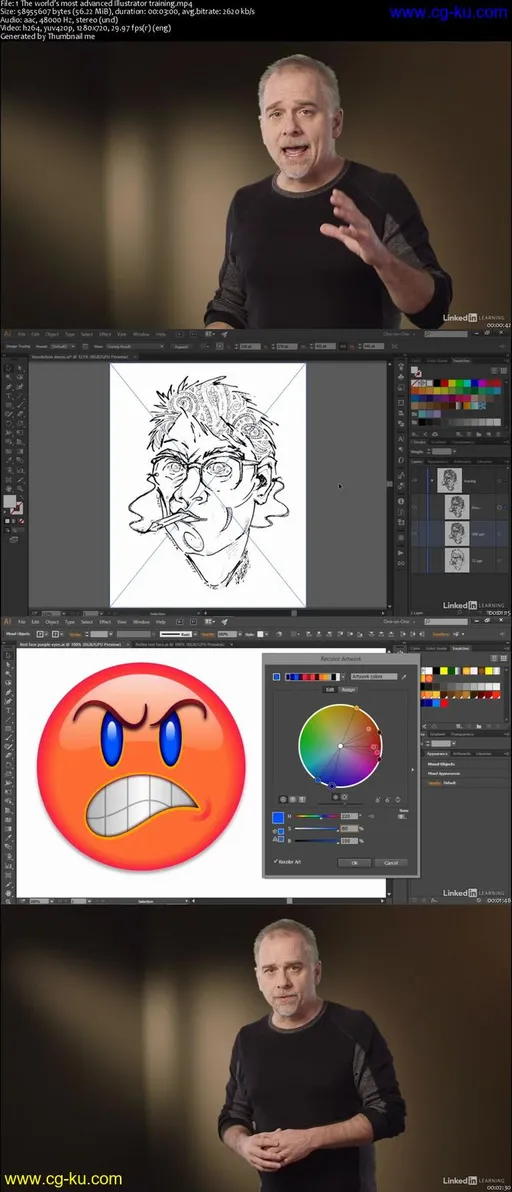Toggle the Recolor Art checkbox
512x1192 pixels.
[276, 861]
